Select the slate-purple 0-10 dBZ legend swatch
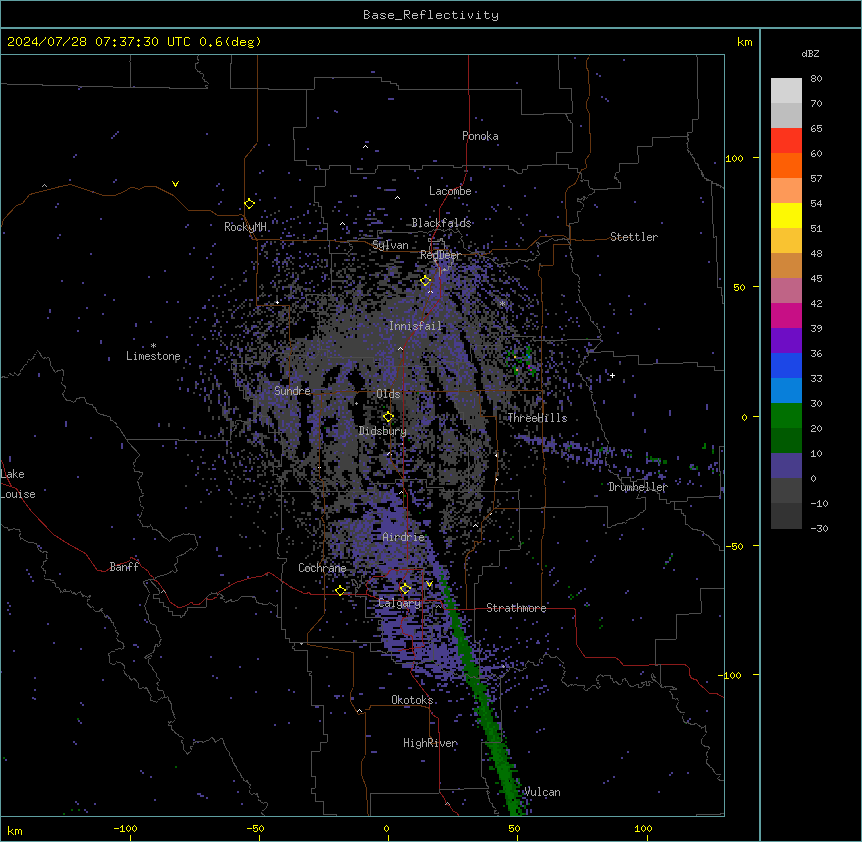The image size is (862, 842). click(786, 466)
